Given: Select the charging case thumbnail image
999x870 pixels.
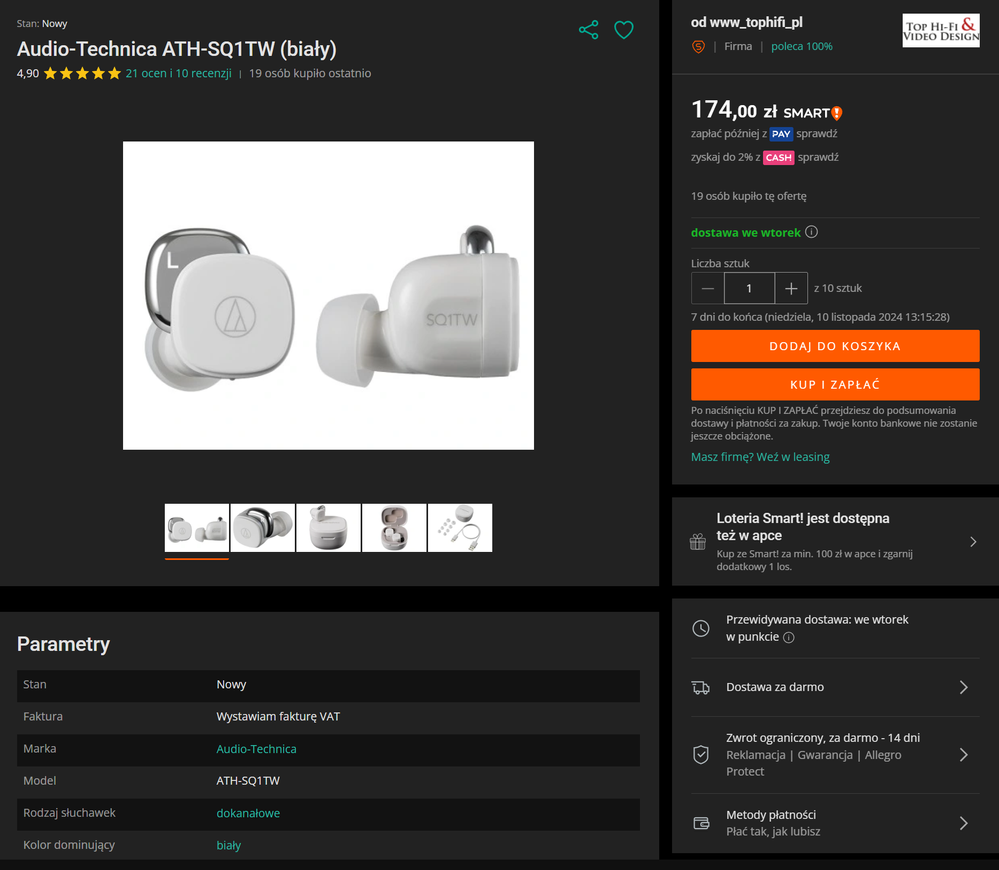Looking at the screenshot, I should point(328,527).
